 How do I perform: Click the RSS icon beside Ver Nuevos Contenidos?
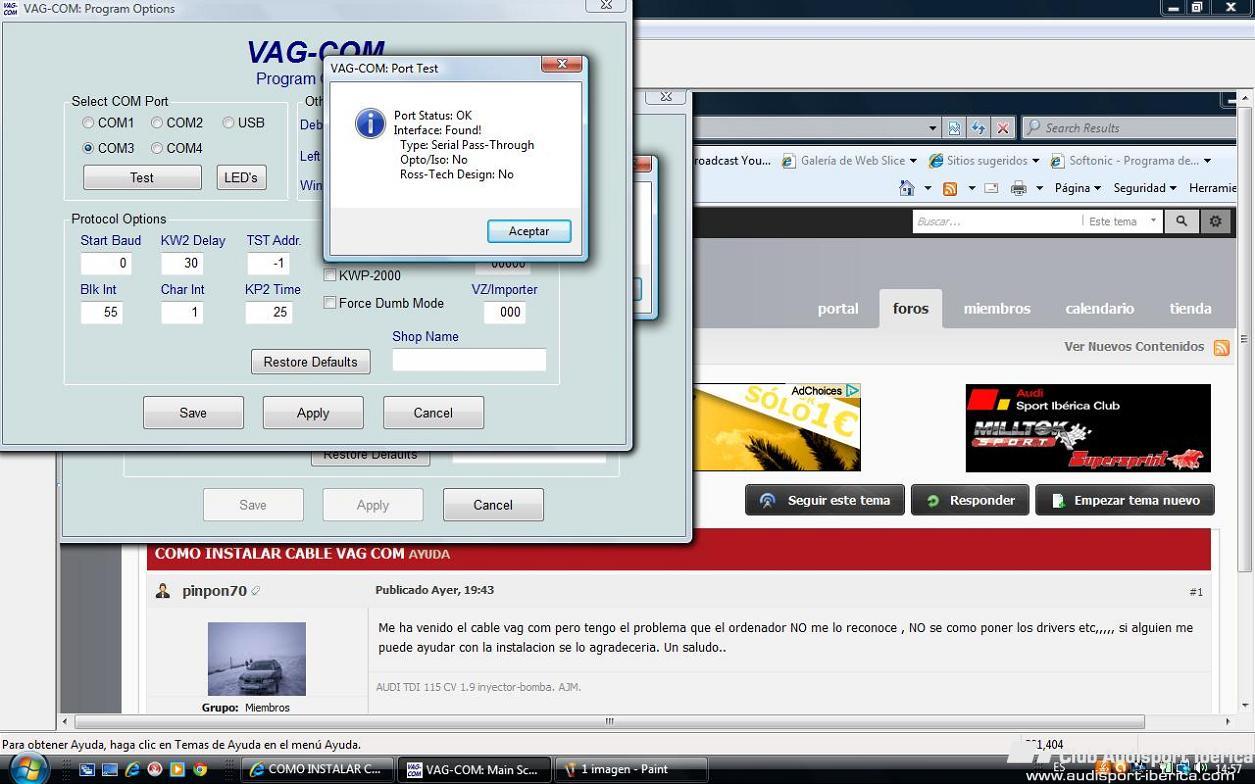click(x=1221, y=347)
